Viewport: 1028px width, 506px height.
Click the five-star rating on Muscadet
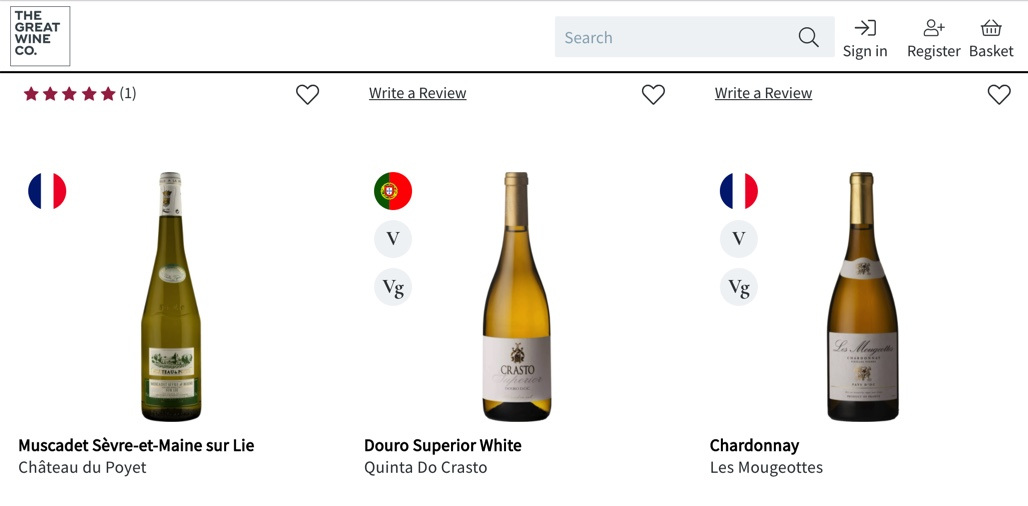tap(70, 94)
